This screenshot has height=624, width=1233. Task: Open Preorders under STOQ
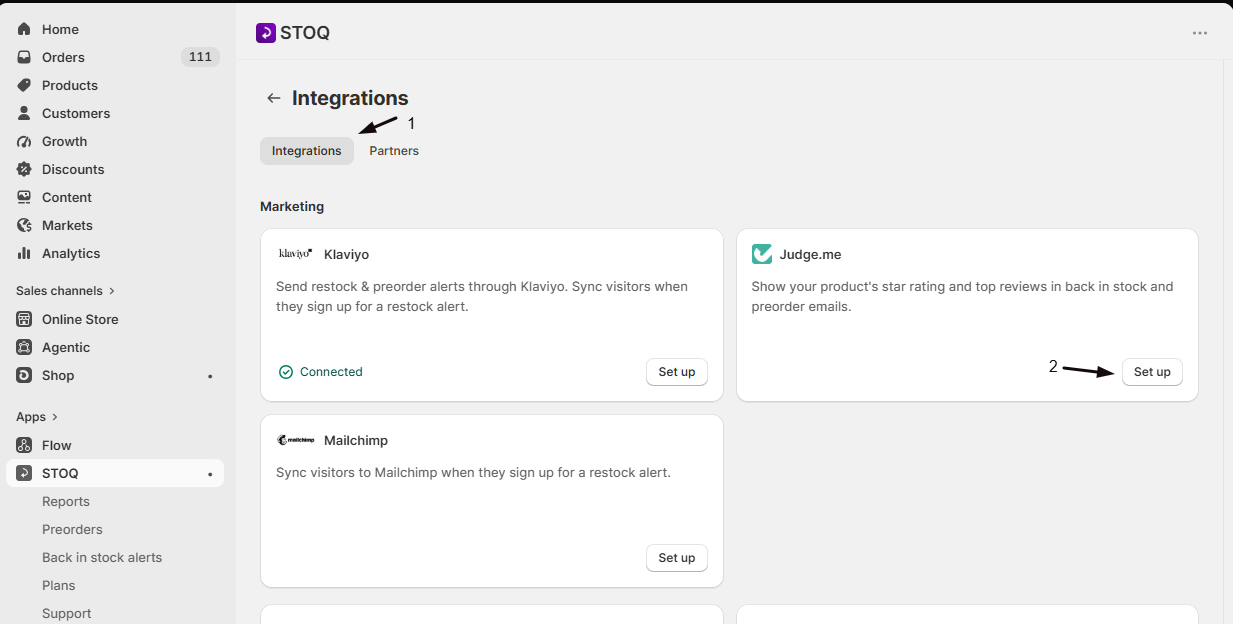pos(72,529)
